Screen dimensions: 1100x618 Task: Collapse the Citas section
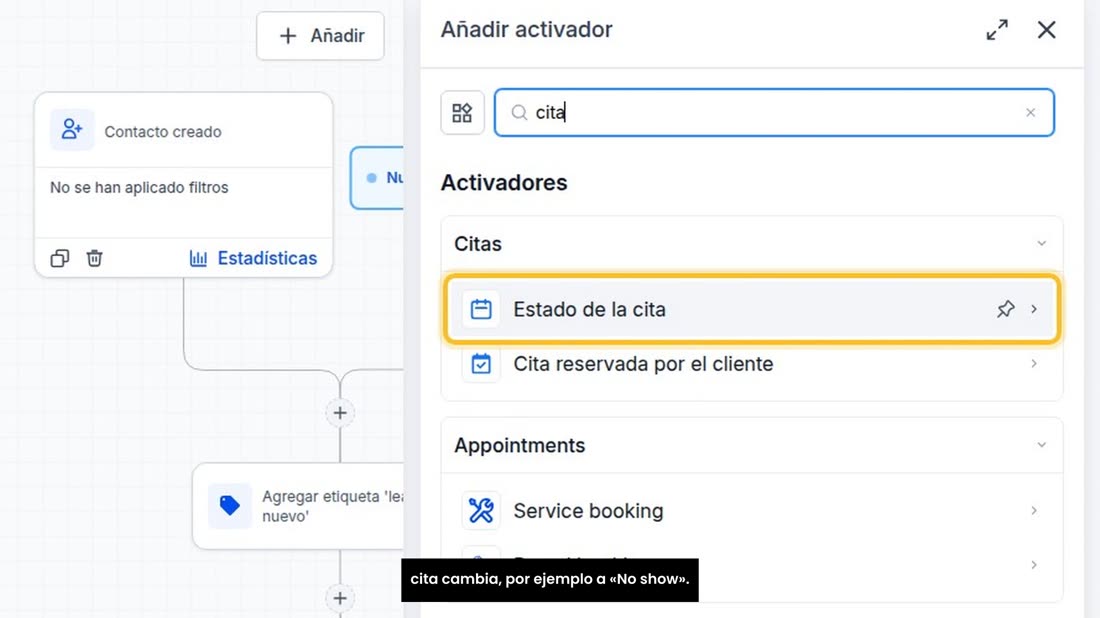(1041, 243)
